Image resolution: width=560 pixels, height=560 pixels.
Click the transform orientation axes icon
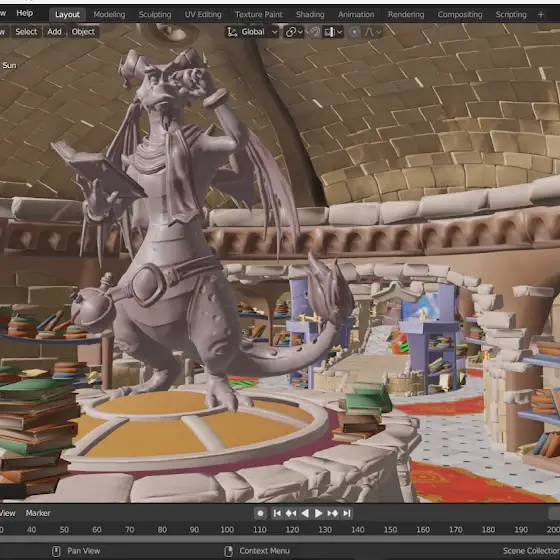coord(232,32)
